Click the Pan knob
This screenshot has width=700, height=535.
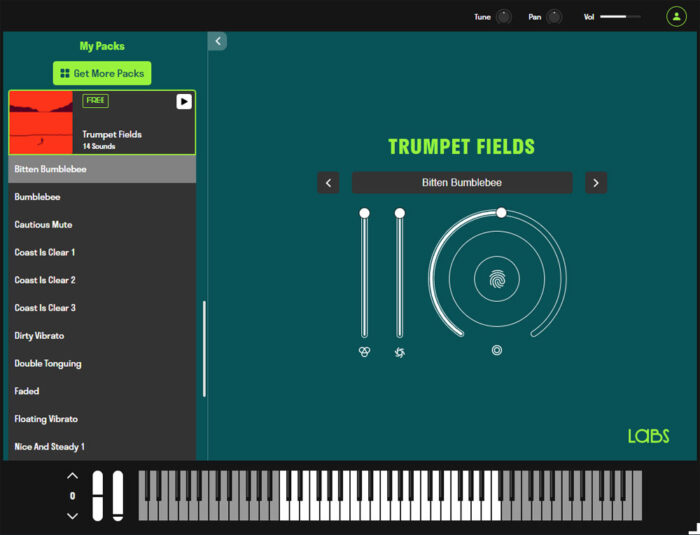(x=554, y=17)
